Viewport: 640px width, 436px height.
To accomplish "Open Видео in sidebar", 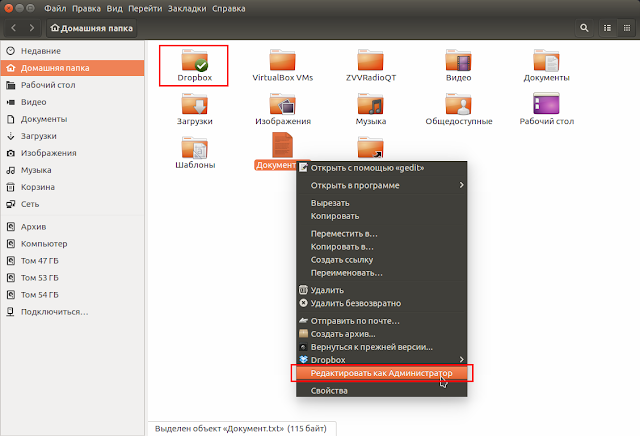I will (x=72, y=102).
